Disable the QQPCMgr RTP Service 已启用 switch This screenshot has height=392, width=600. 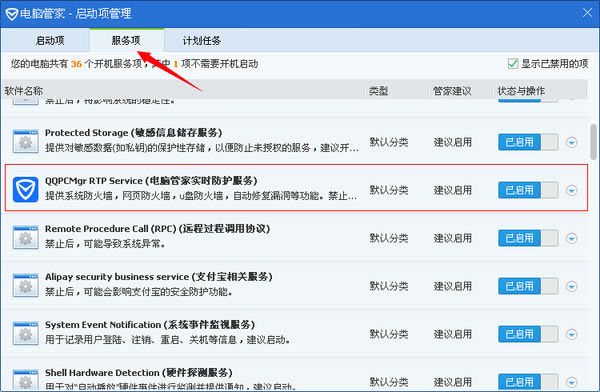click(x=528, y=190)
